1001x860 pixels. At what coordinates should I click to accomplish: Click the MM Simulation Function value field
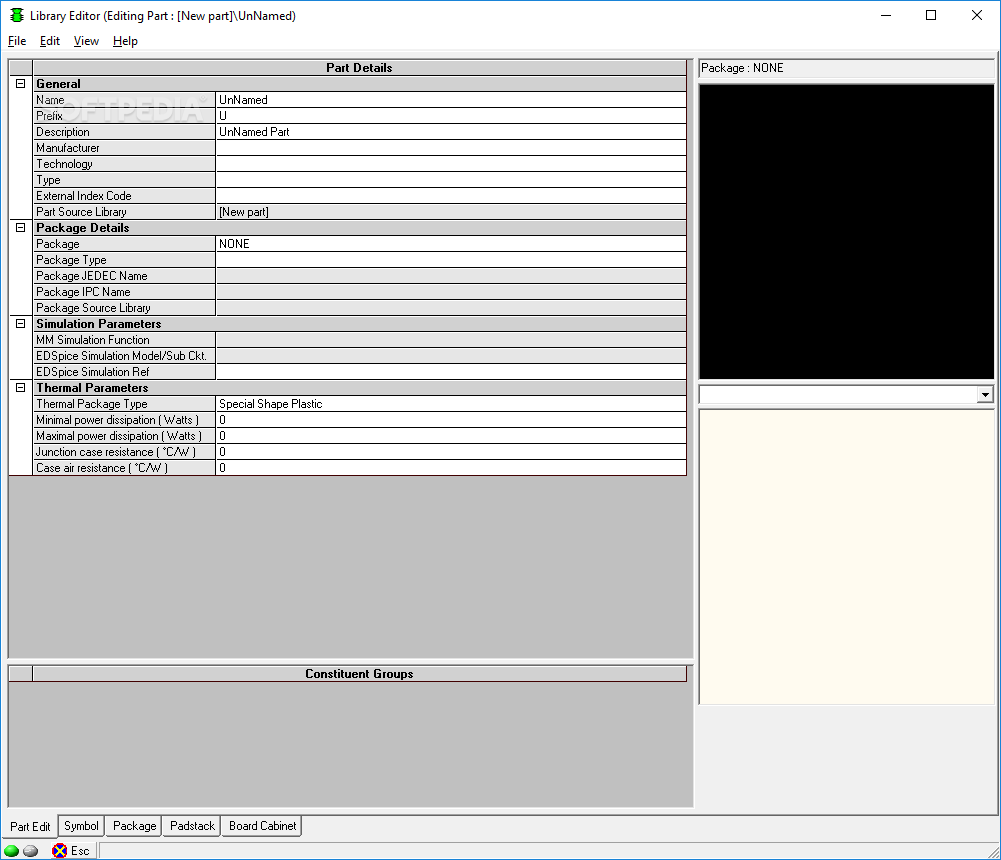tap(451, 340)
